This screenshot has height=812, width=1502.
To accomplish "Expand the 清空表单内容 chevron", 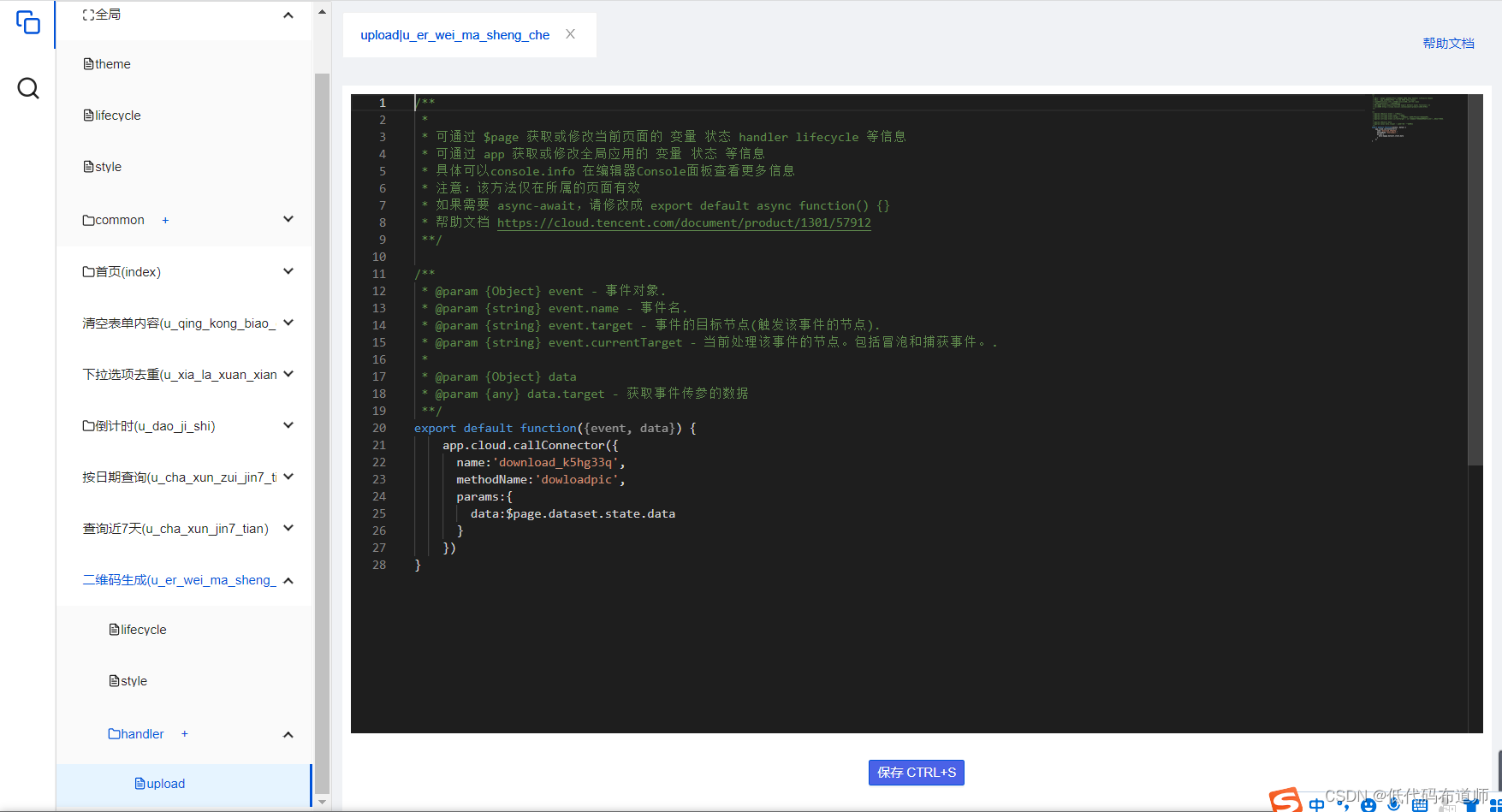I will pos(288,323).
